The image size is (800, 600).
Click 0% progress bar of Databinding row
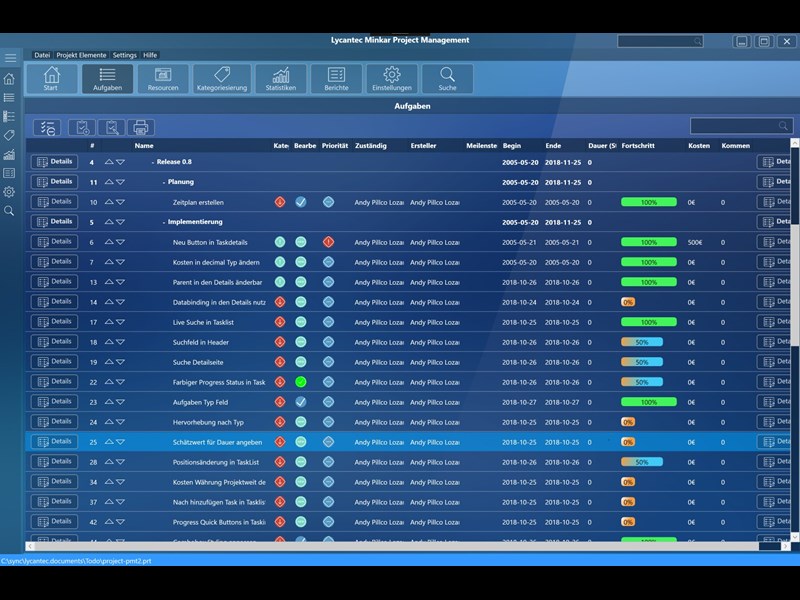[628, 302]
